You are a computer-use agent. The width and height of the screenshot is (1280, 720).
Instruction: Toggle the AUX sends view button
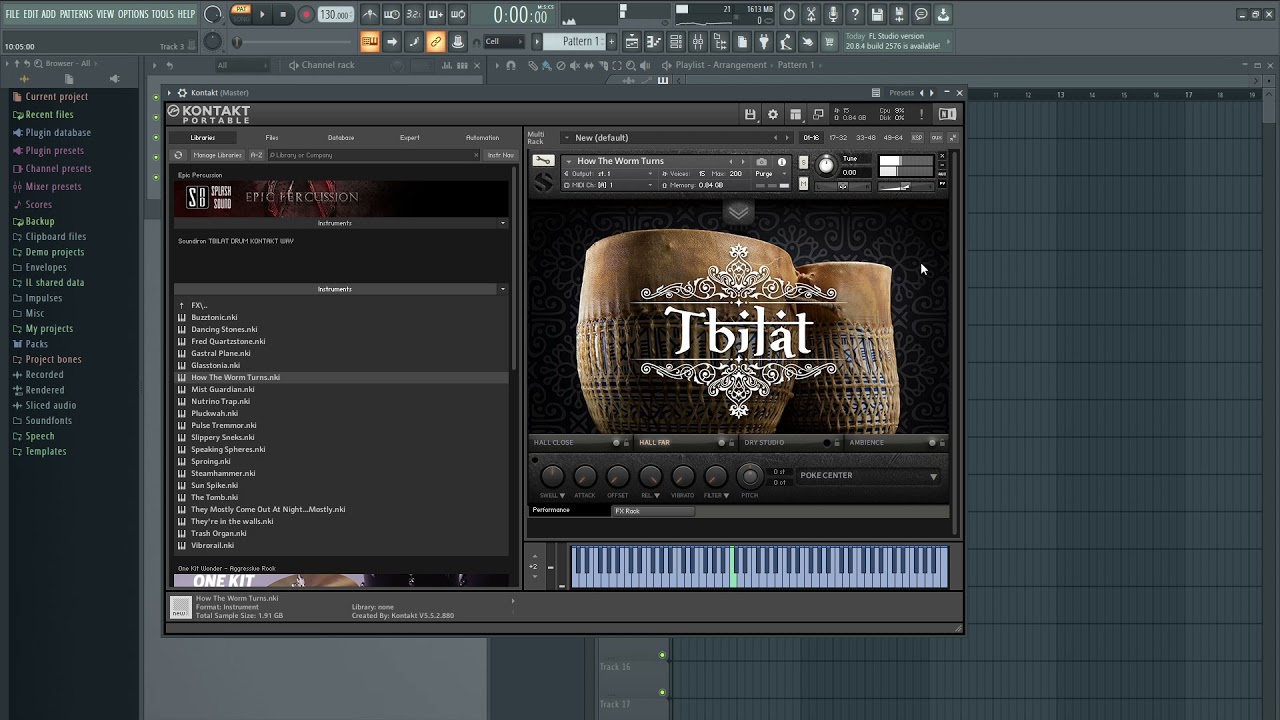pyautogui.click(x=936, y=137)
